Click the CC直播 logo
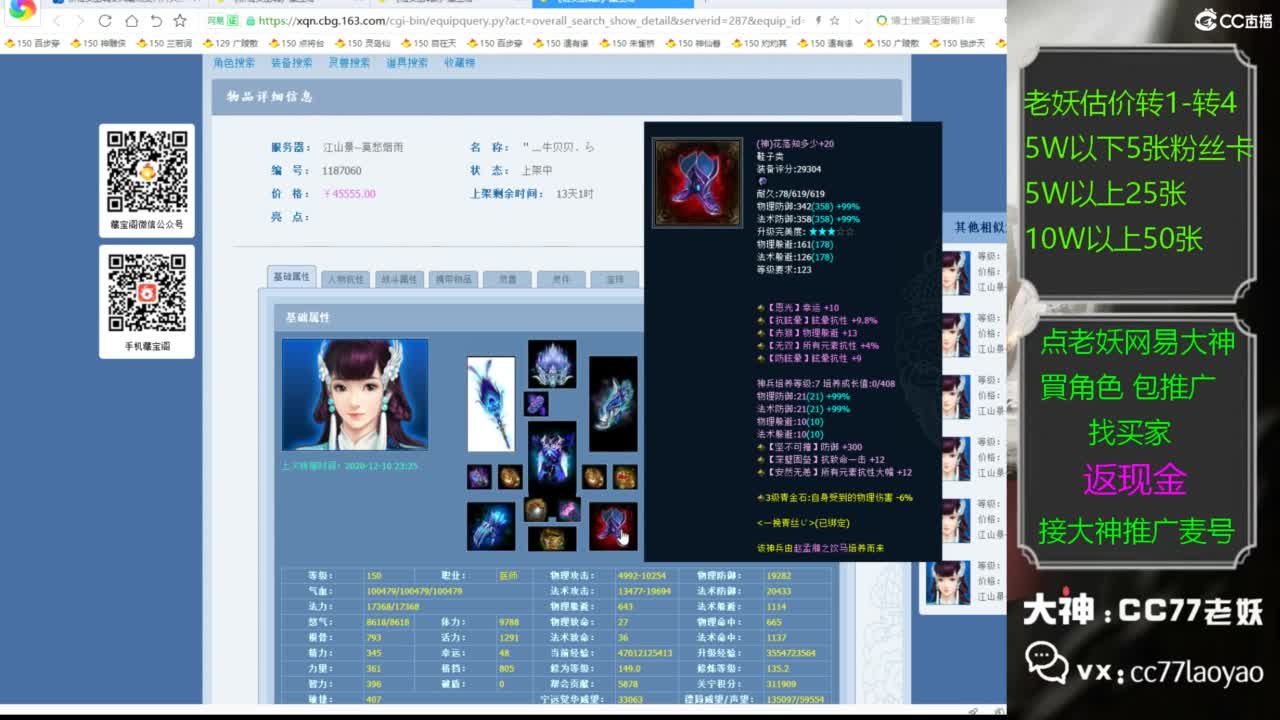This screenshot has height=720, width=1280. [x=1234, y=20]
